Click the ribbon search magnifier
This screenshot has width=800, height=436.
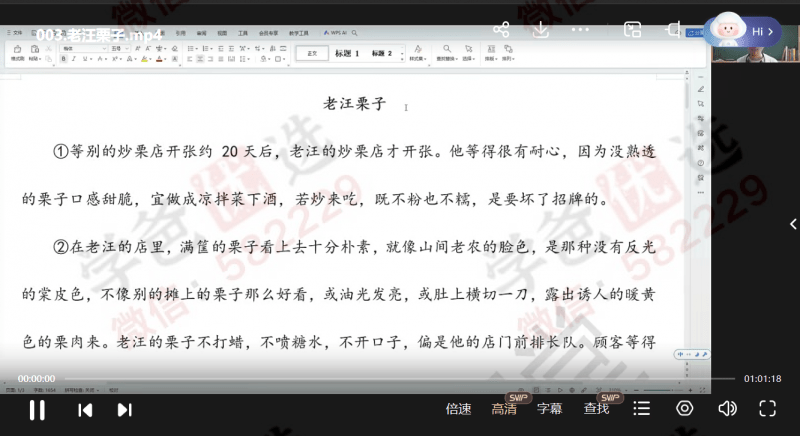pos(354,33)
